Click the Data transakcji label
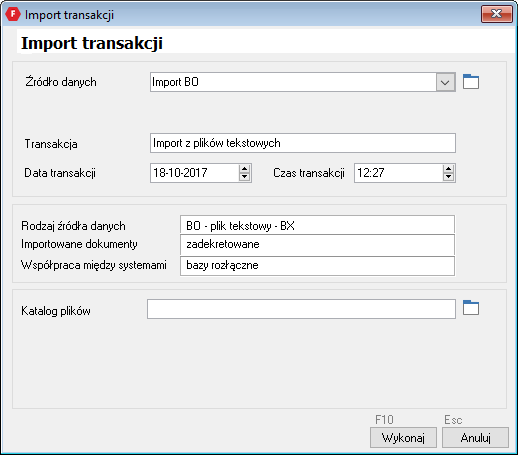Viewport: 518px width, 455px height. pyautogui.click(x=60, y=173)
